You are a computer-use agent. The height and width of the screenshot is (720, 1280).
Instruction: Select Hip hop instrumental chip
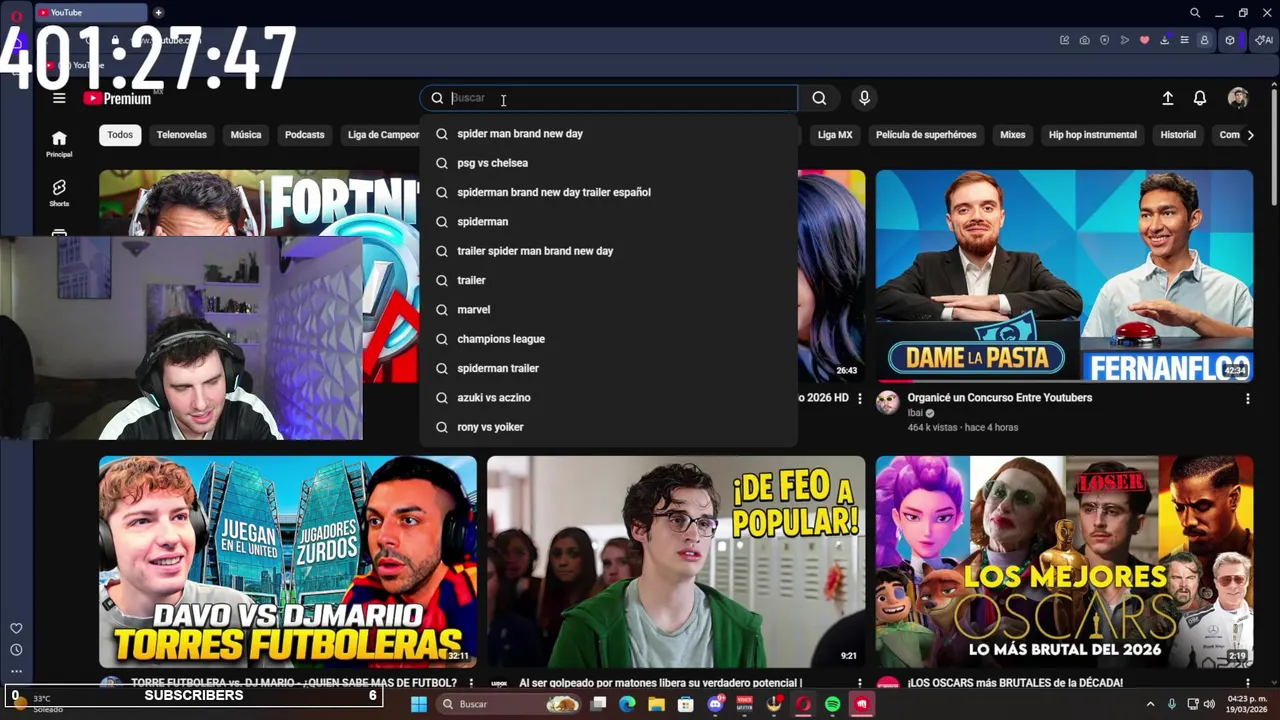coord(1092,135)
